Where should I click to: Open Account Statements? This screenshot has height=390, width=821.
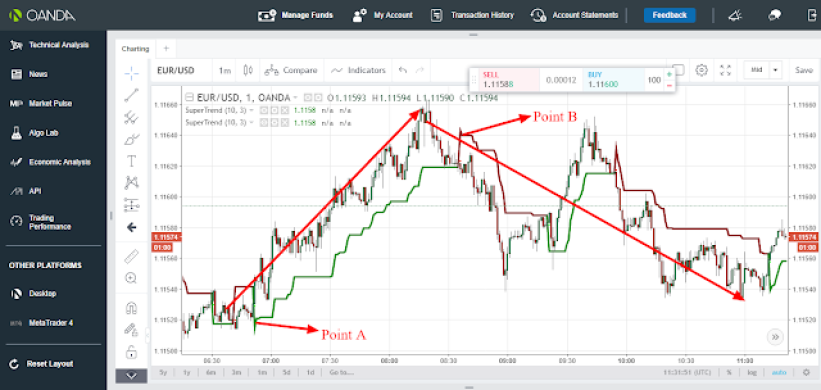tap(574, 15)
